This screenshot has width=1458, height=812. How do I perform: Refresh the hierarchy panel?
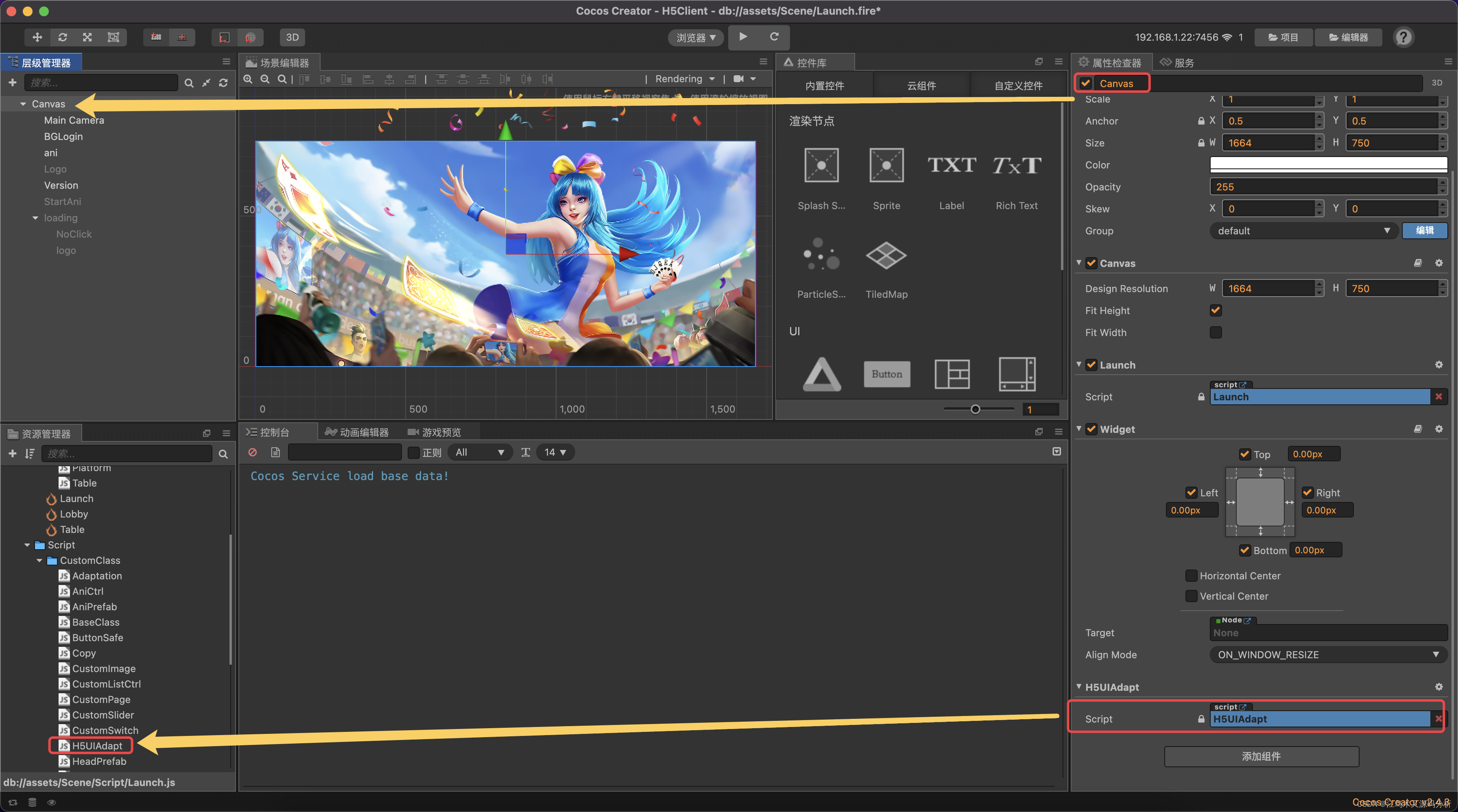[x=223, y=83]
